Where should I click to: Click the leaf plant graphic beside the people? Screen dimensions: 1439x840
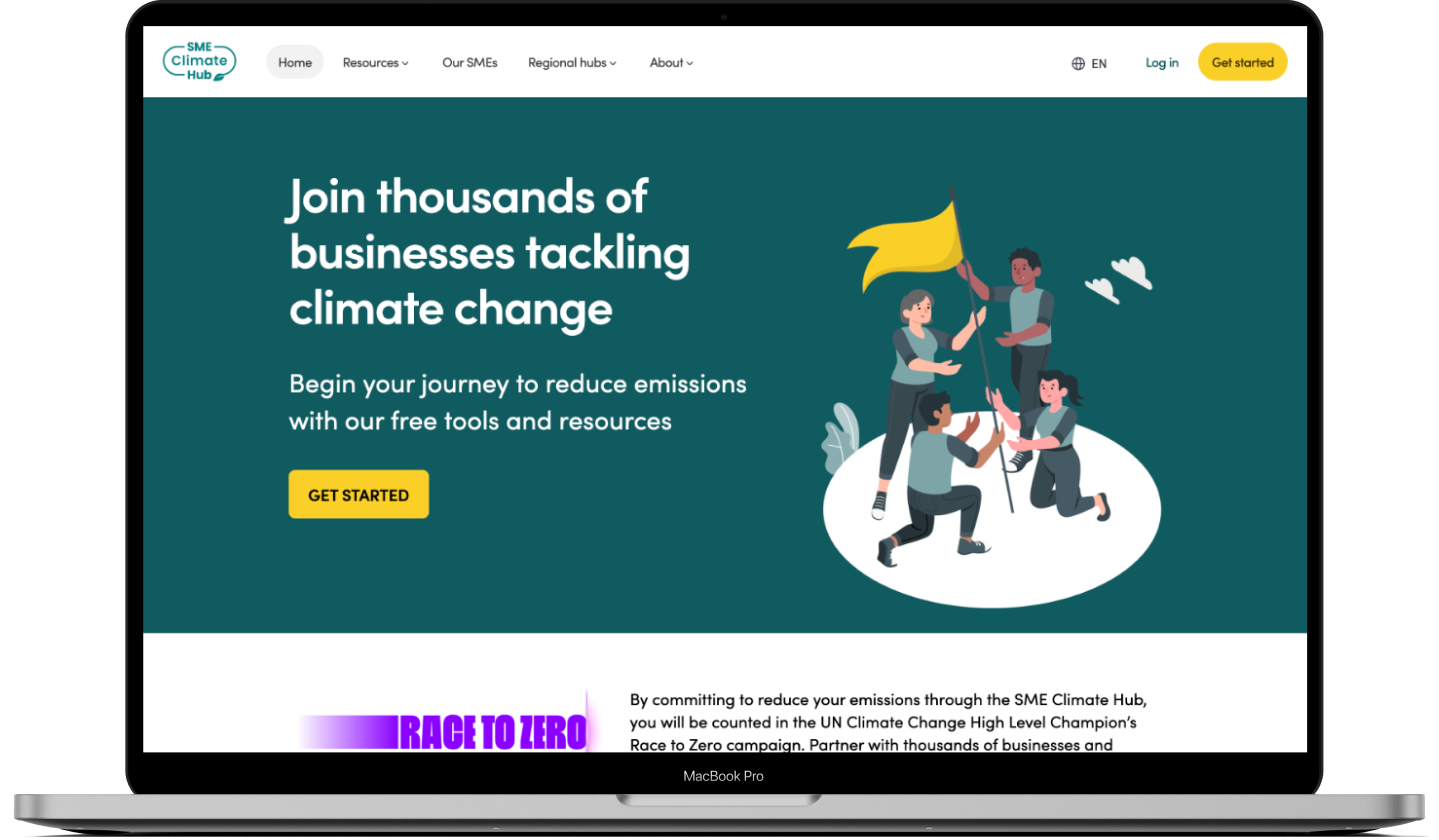coord(841,438)
